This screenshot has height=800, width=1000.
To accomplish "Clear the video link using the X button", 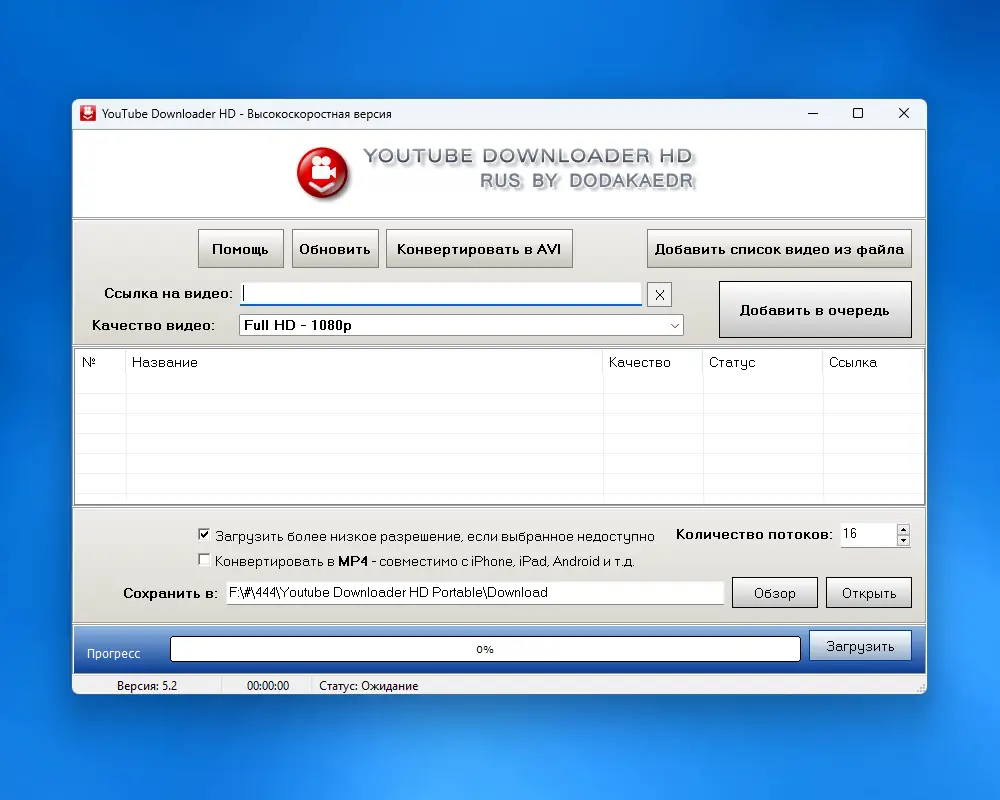I will click(x=660, y=294).
